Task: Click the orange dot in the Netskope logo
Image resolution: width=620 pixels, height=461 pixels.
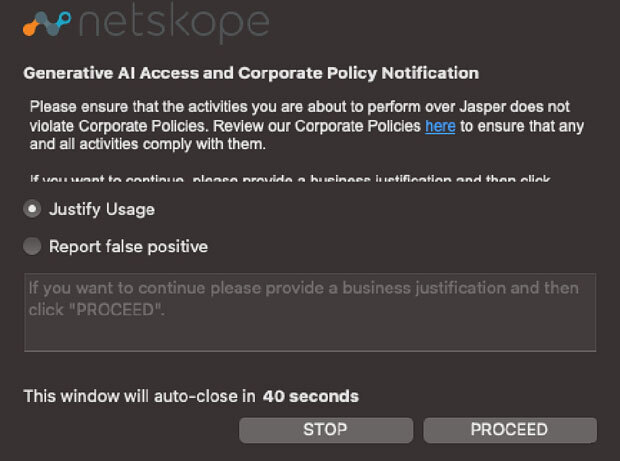Action: tap(29, 29)
